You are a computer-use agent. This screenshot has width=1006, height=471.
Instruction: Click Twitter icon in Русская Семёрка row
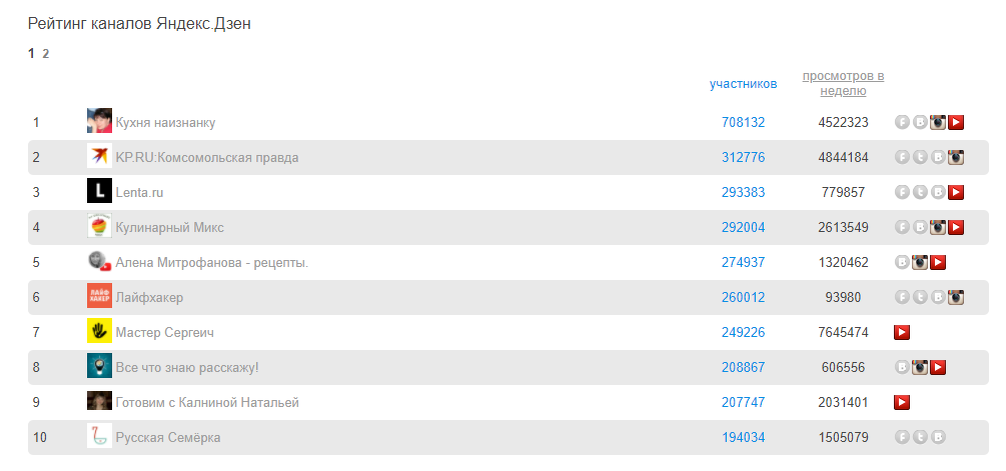(x=920, y=437)
